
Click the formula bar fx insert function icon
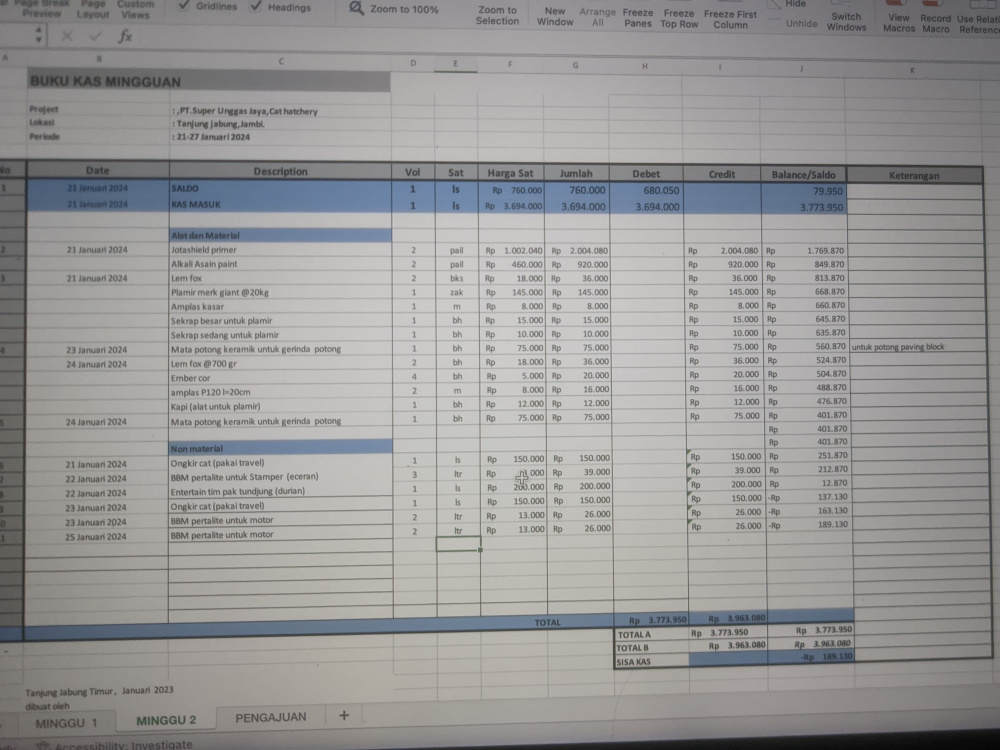click(125, 36)
